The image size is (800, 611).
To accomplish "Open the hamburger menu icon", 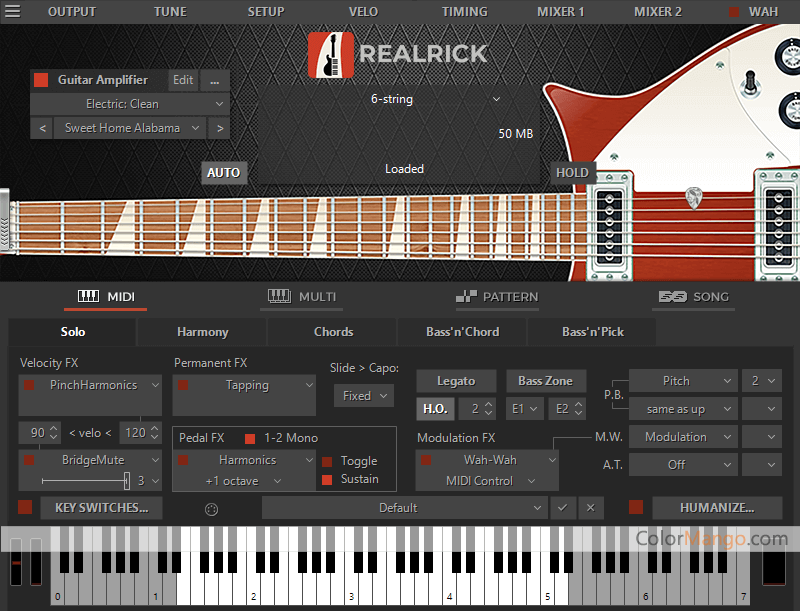I will coord(11,12).
